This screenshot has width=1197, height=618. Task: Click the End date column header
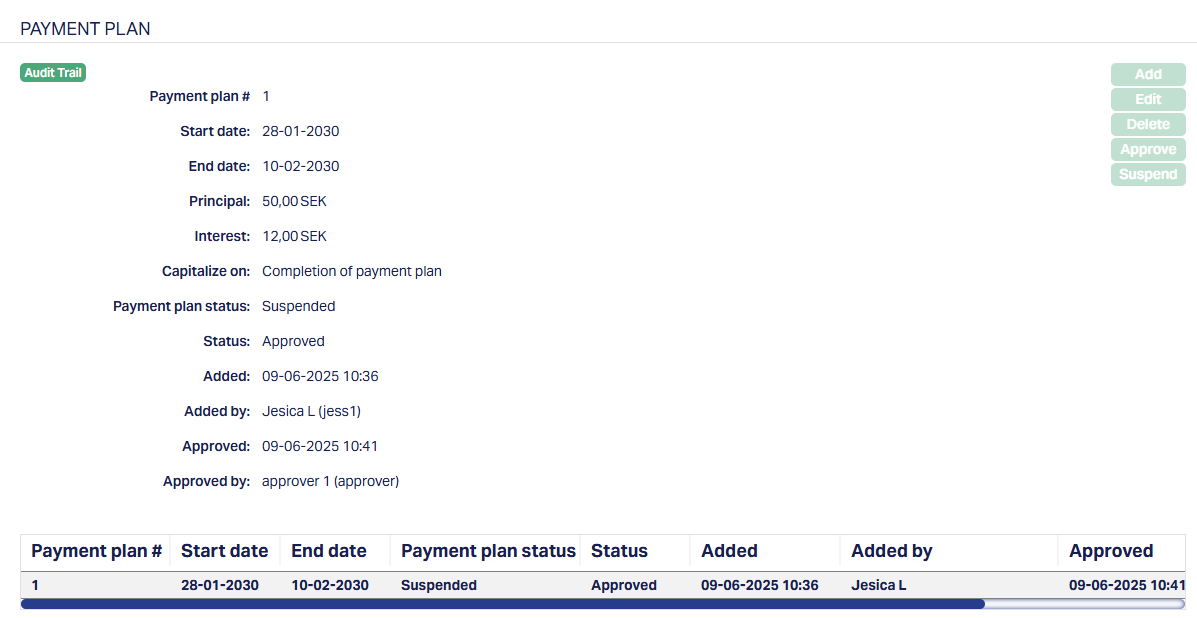329,551
